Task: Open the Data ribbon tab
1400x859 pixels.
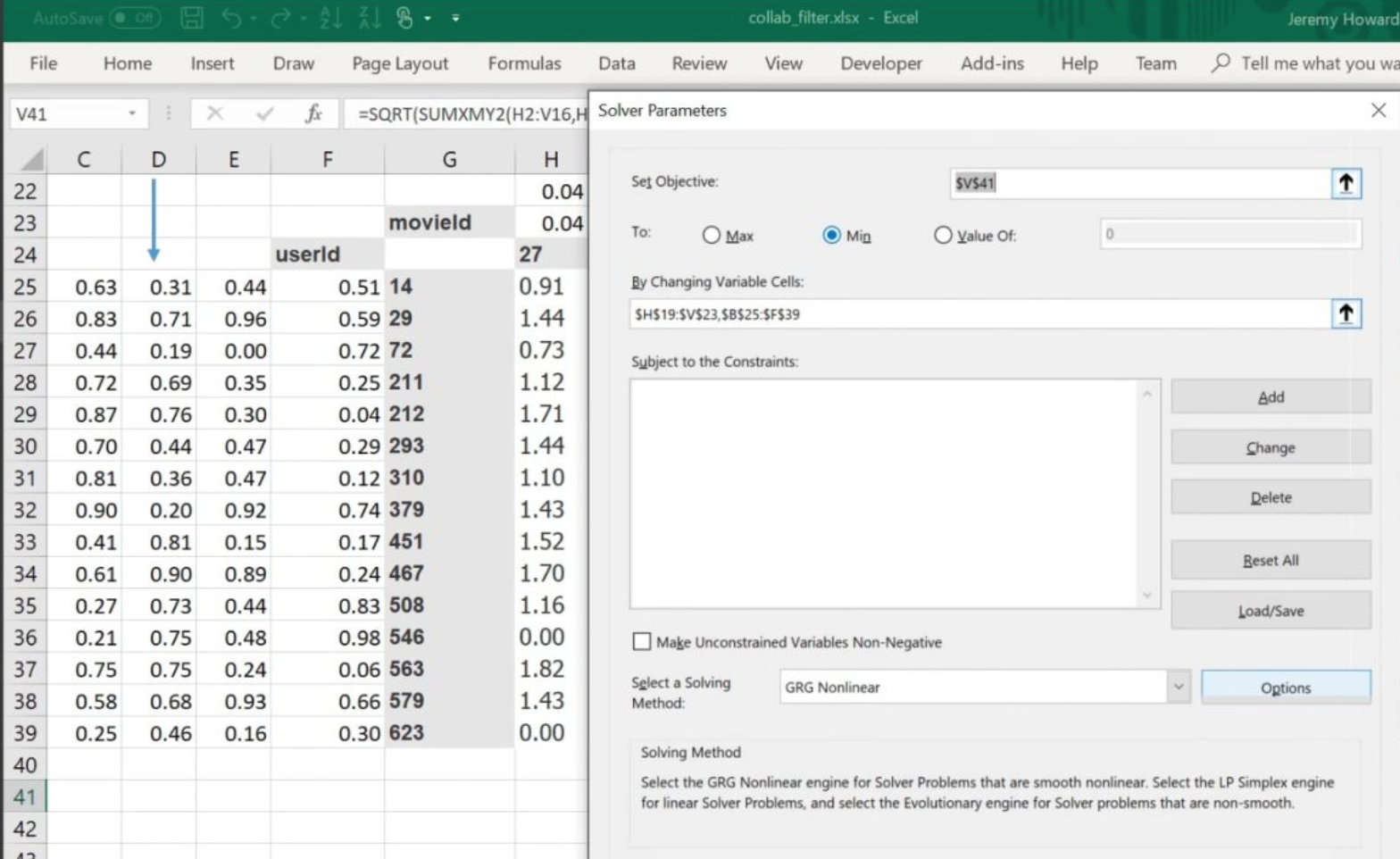Action: pos(617,63)
